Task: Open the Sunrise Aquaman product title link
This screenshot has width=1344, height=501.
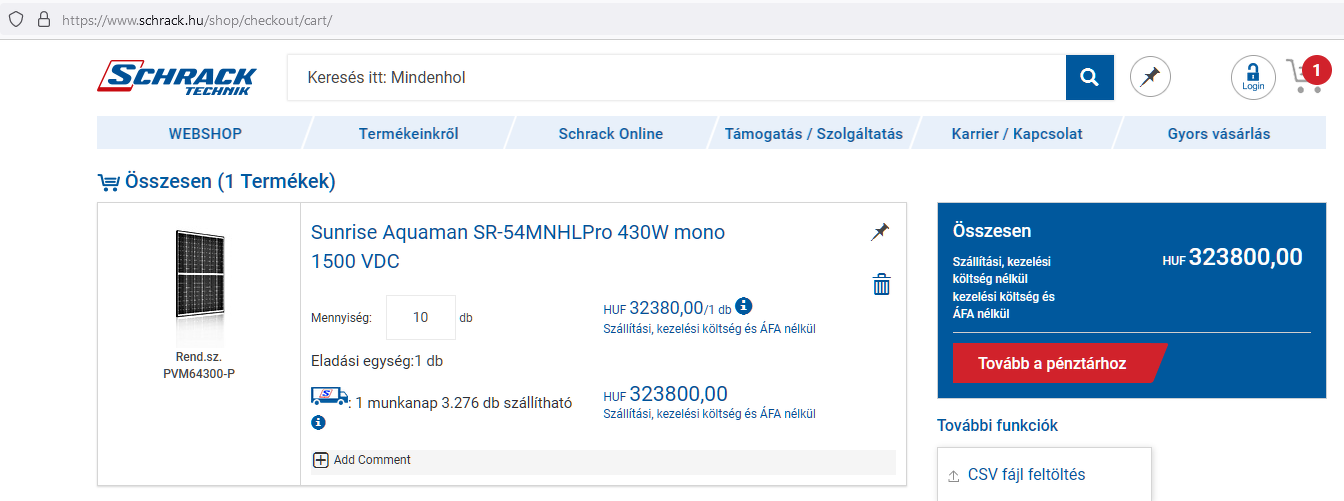Action: 518,247
